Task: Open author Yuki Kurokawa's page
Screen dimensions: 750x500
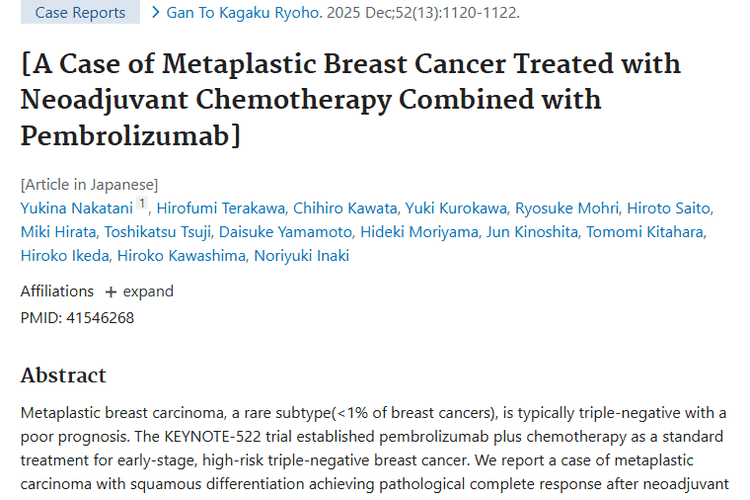Action: 455,208
